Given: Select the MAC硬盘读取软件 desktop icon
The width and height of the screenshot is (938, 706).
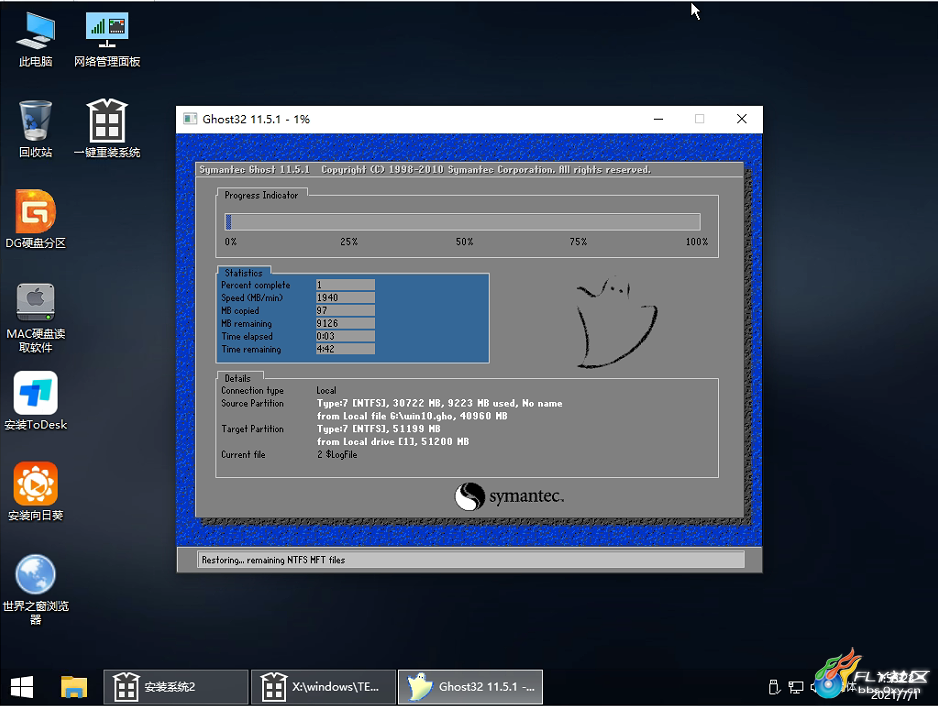Looking at the screenshot, I should tap(35, 318).
